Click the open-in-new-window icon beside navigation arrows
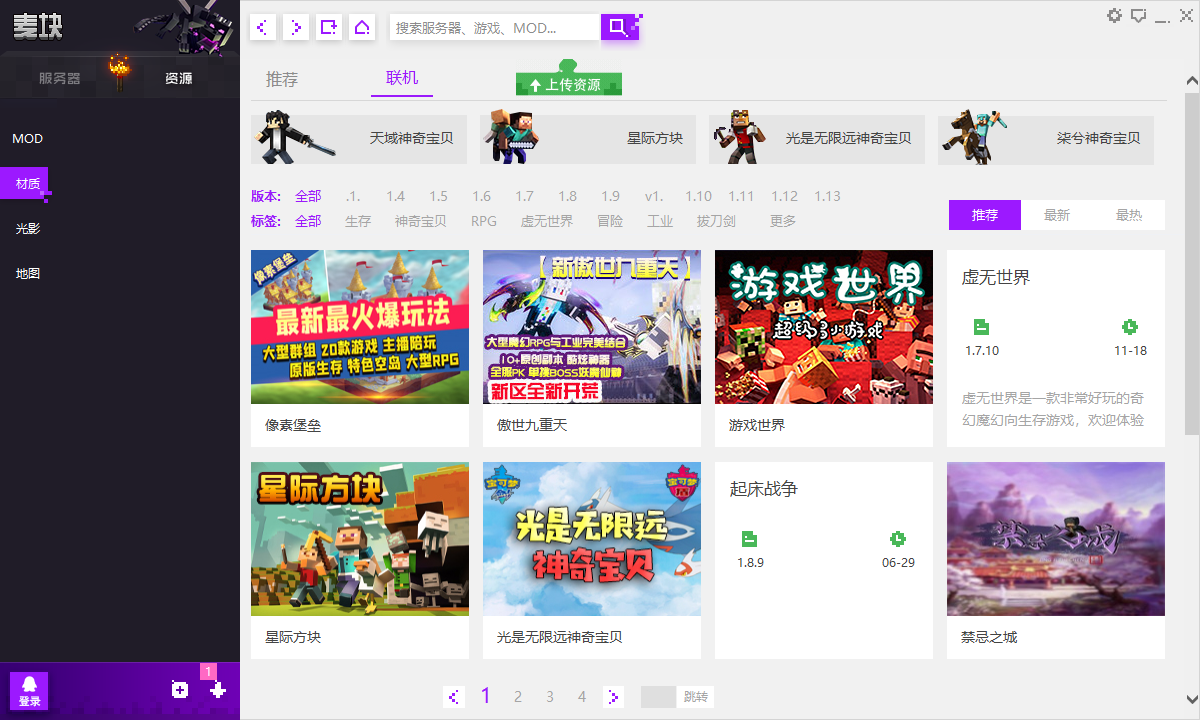Screen dimensions: 1200x720 tap(329, 27)
